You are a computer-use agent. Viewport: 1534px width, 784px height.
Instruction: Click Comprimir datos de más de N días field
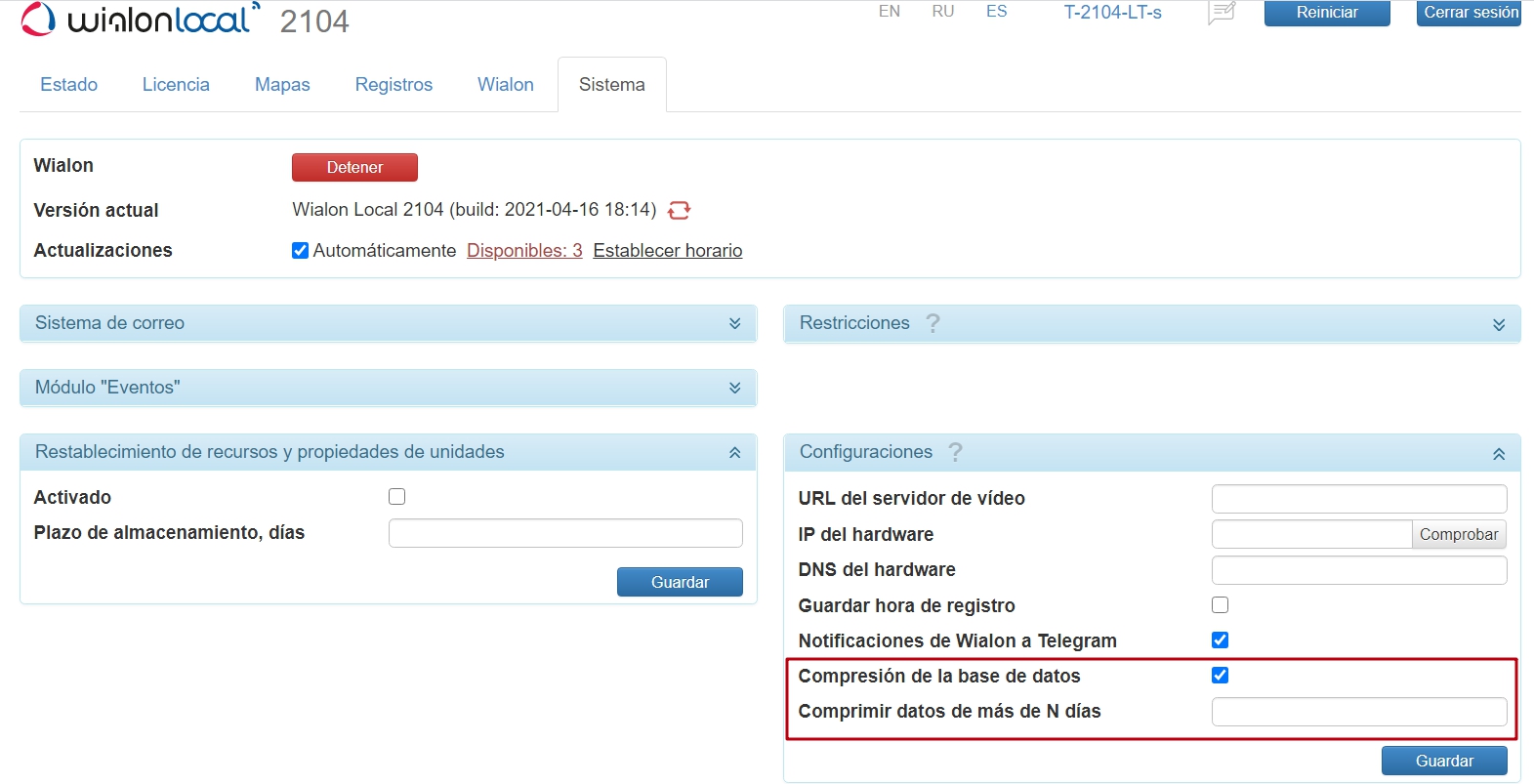click(1359, 712)
